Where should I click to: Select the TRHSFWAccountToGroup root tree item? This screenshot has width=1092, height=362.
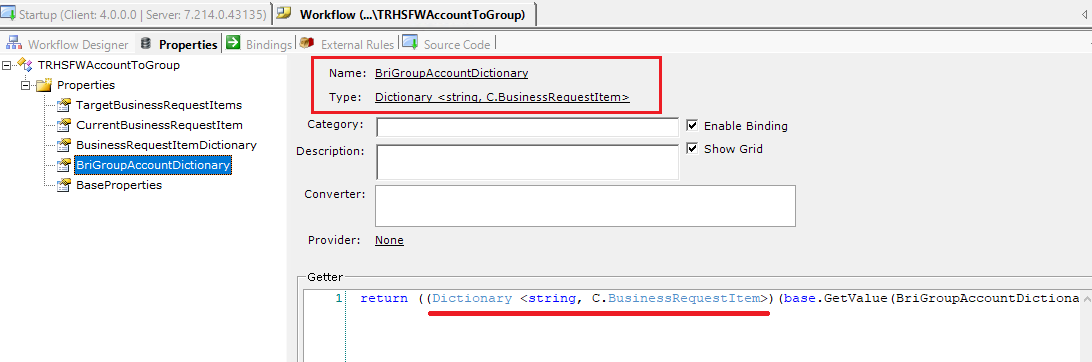click(109, 65)
